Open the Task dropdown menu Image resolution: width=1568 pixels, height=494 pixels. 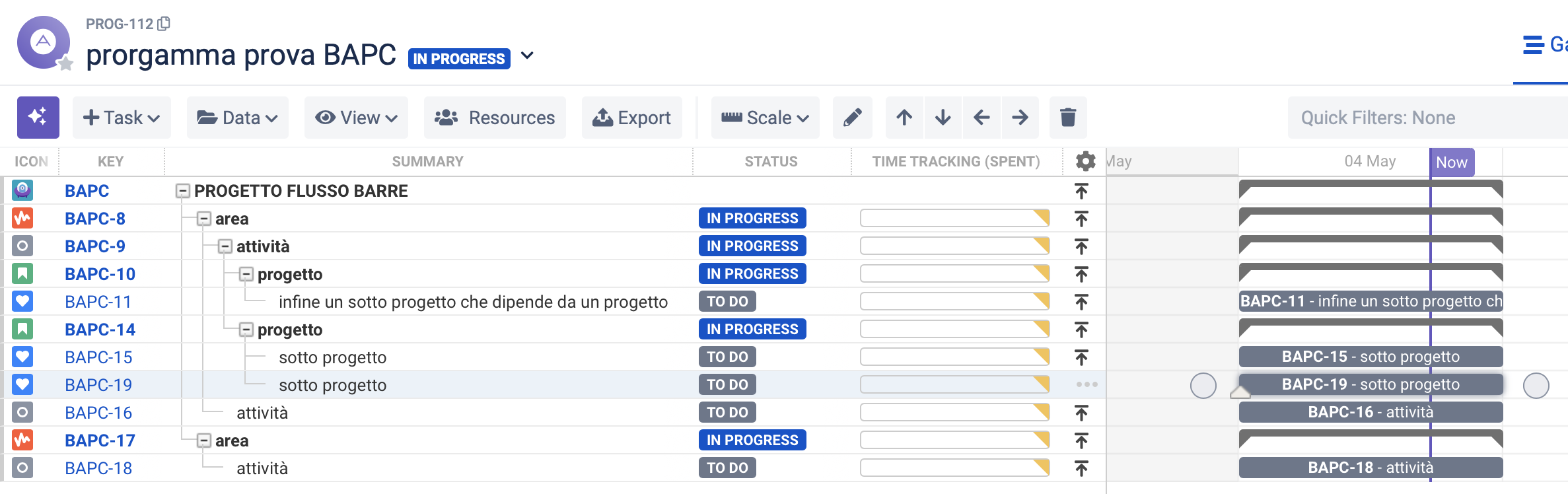pos(122,118)
